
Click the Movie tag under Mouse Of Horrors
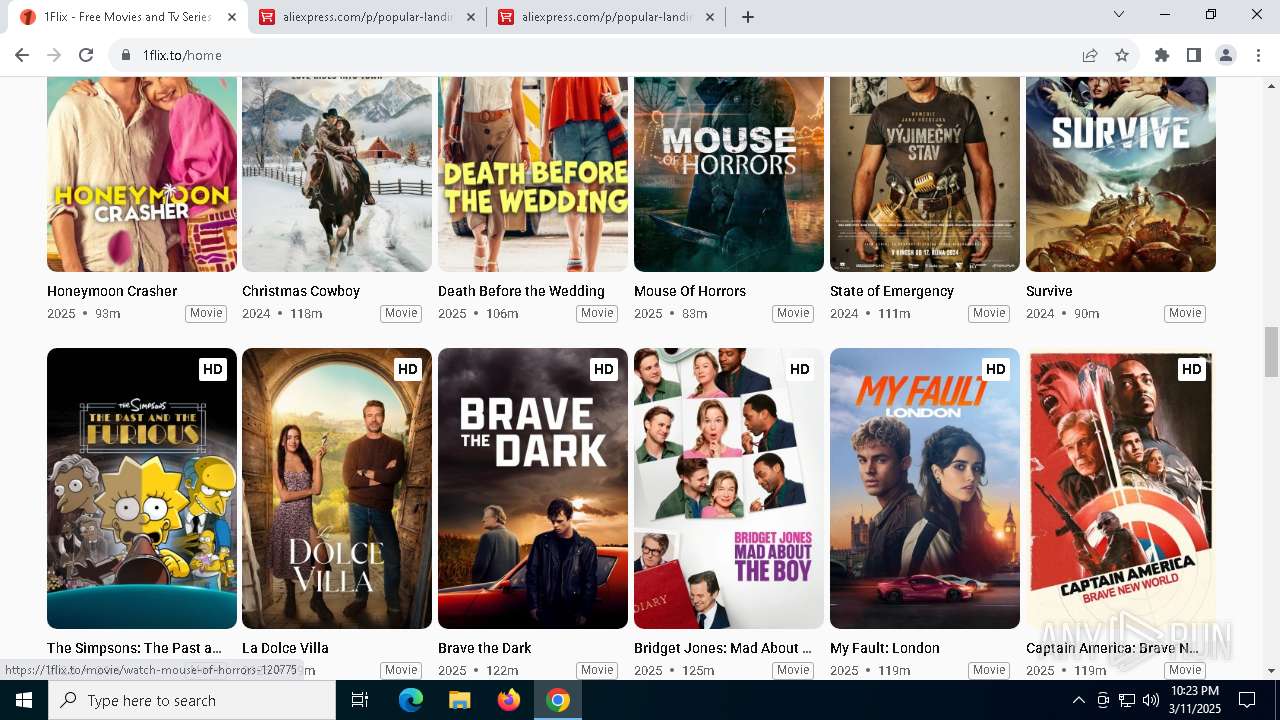point(793,314)
